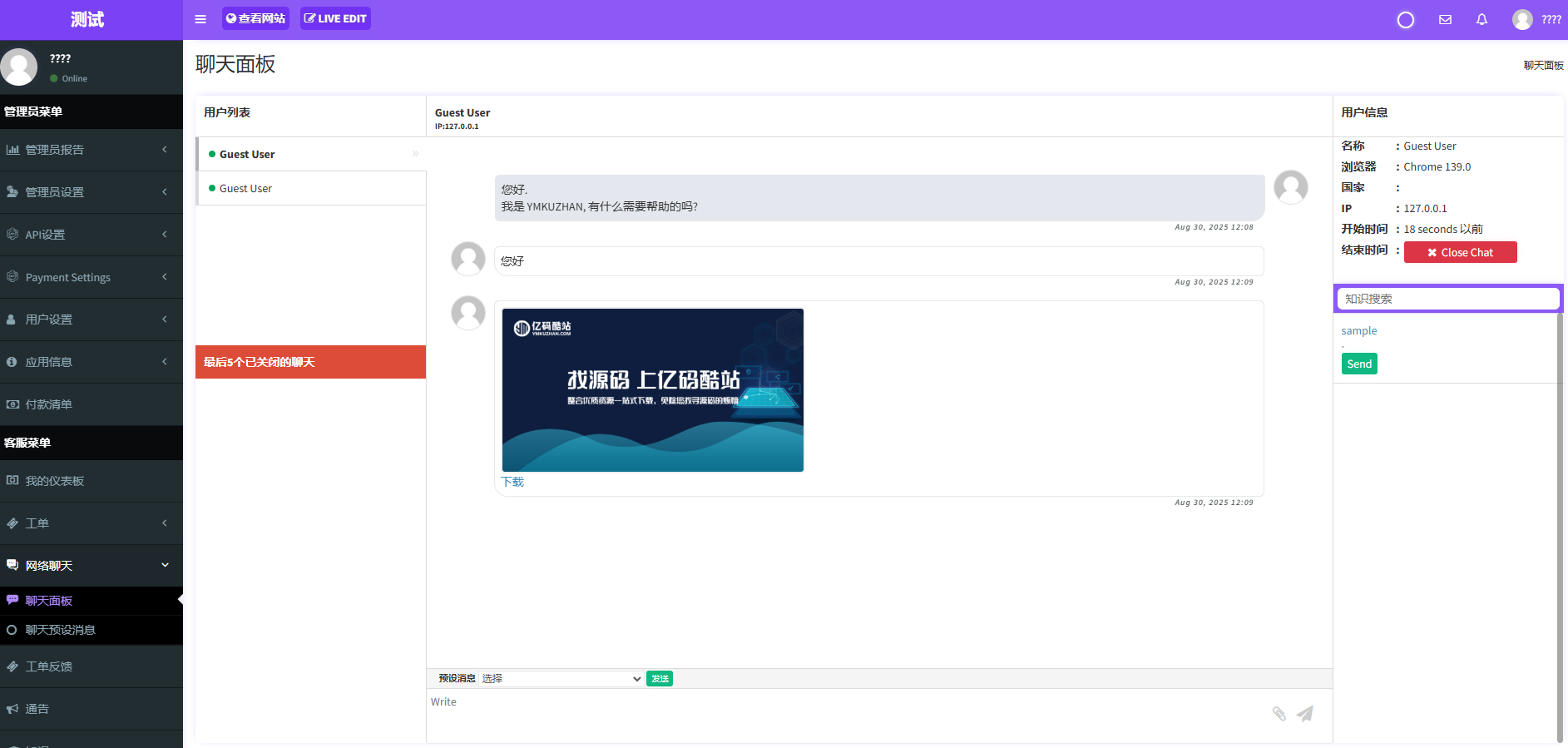The image size is (1568, 748).
Task: Click the 下载 download link
Action: [512, 482]
